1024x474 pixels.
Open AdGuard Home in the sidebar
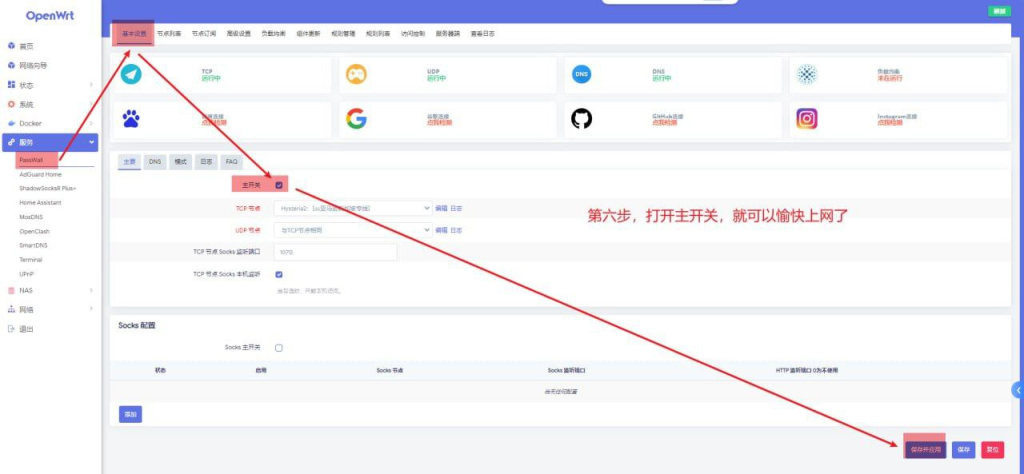pyautogui.click(x=40, y=174)
